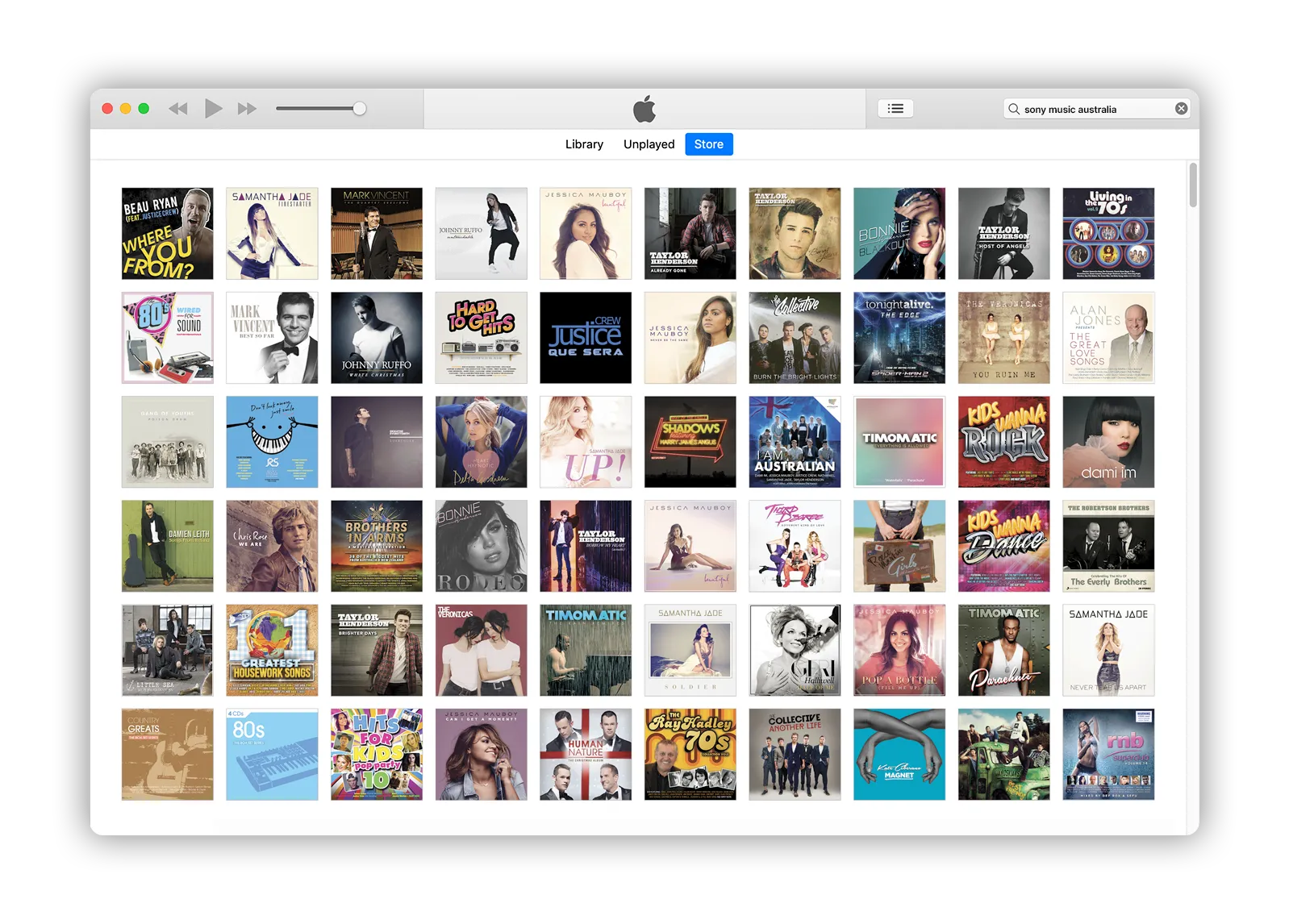Open Kids Wanna Dance album

(1004, 546)
